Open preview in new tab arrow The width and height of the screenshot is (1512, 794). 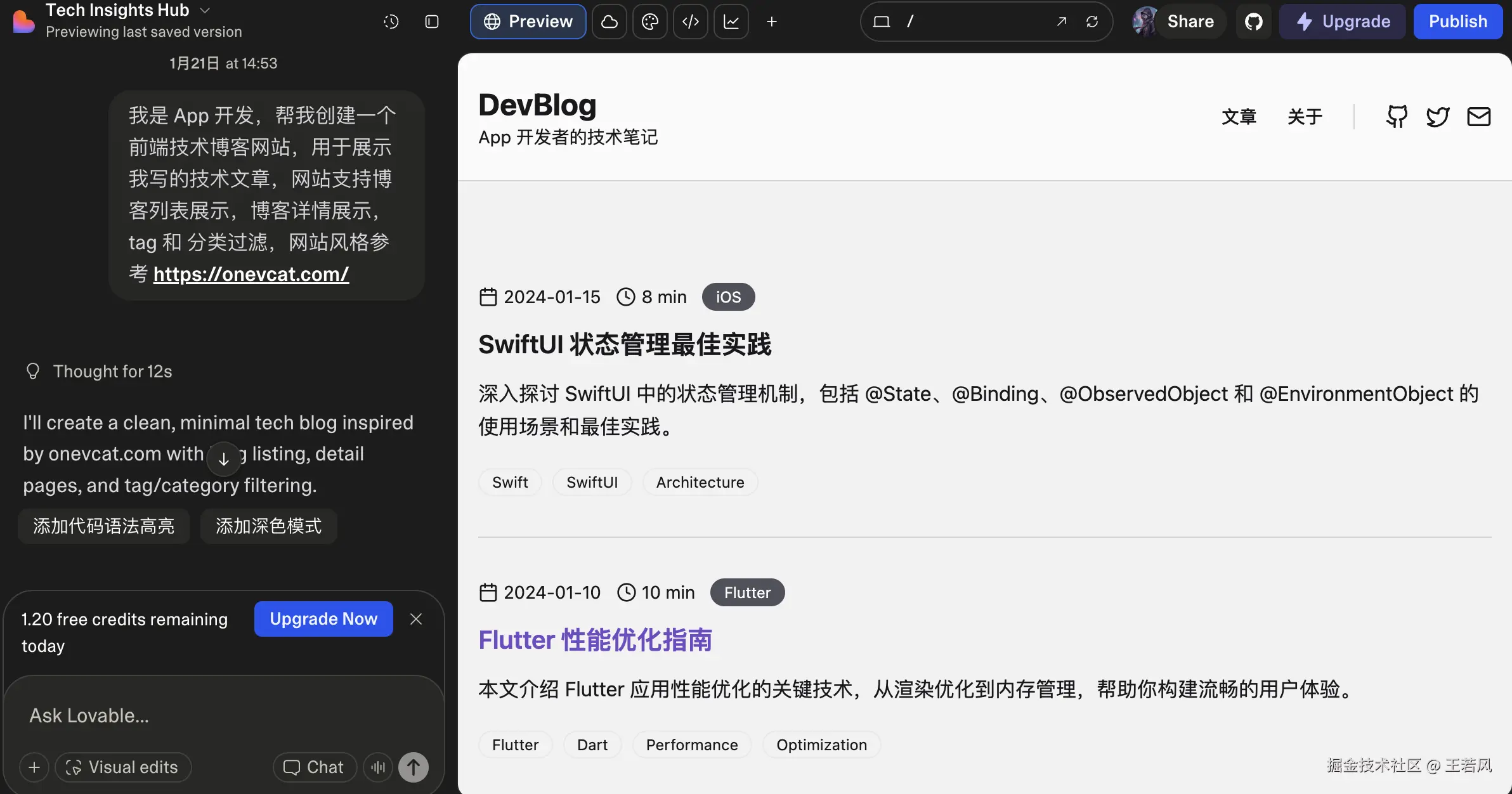click(1062, 22)
